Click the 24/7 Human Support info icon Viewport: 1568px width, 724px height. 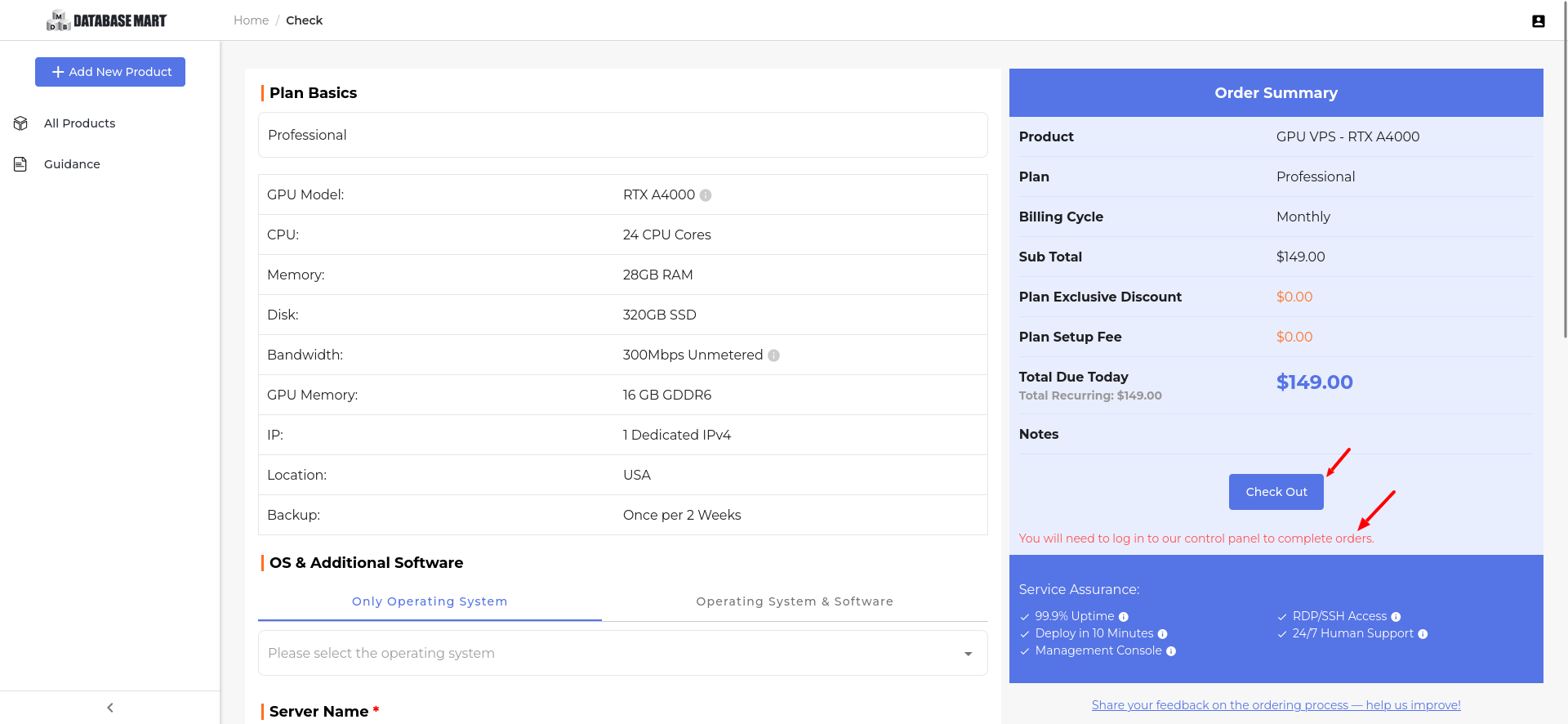[x=1423, y=634]
